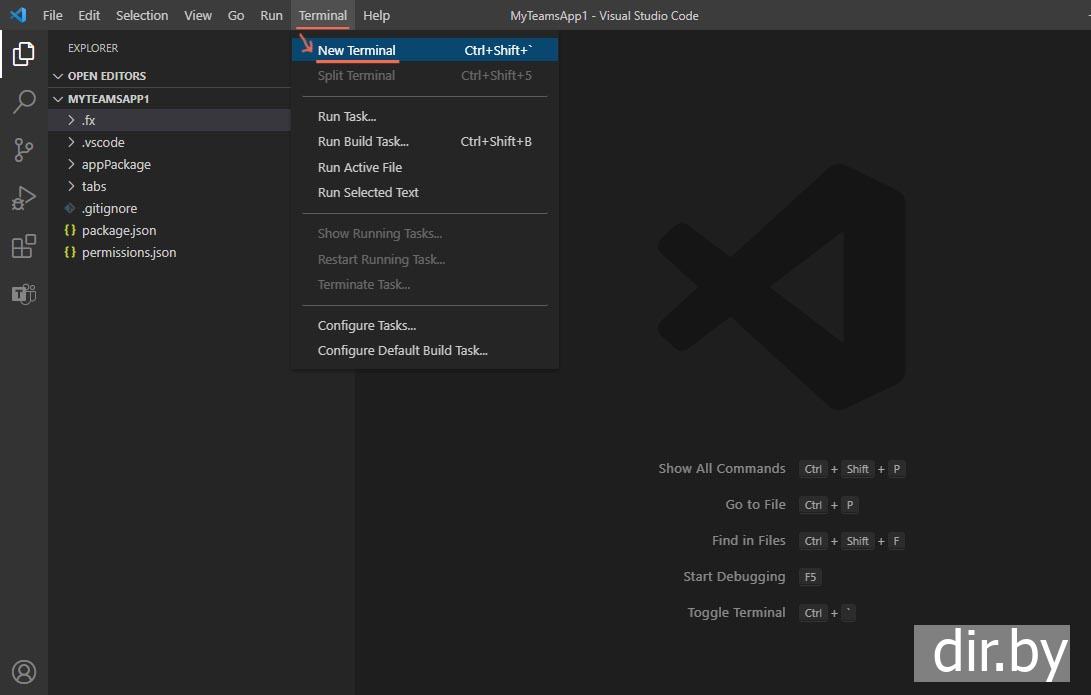Open the Explorer view in activity bar
This screenshot has width=1091, height=695.
23,54
